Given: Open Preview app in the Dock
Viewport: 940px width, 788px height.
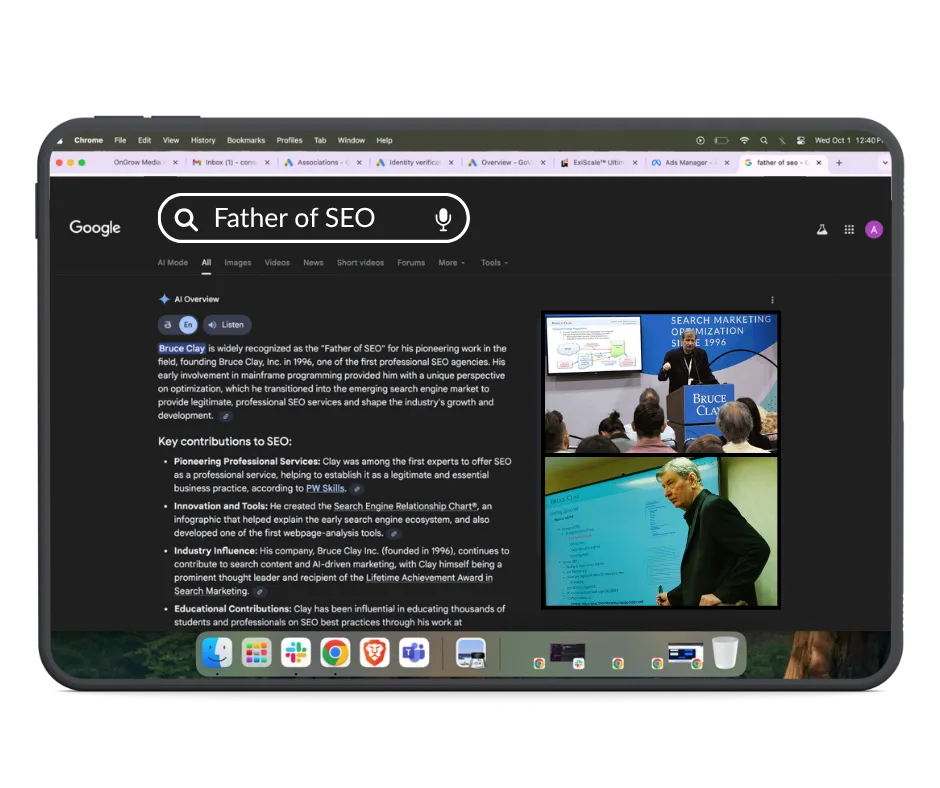Looking at the screenshot, I should click(x=471, y=652).
